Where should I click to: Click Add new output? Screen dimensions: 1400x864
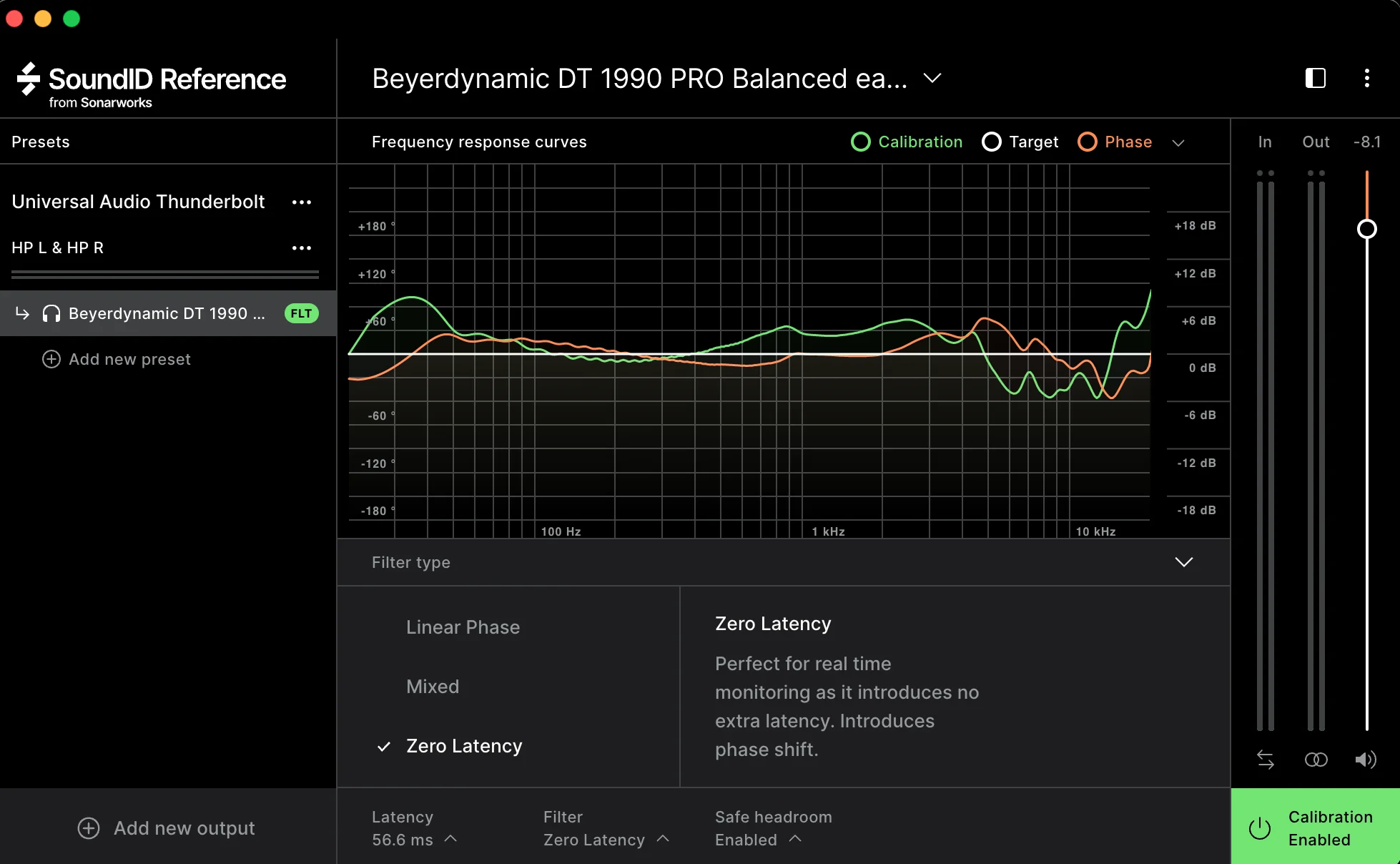point(166,828)
